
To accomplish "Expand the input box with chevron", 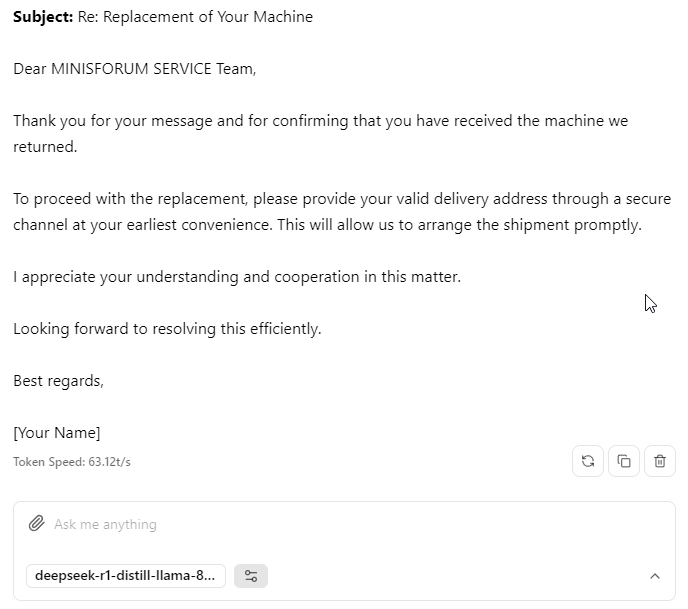I will 655,576.
